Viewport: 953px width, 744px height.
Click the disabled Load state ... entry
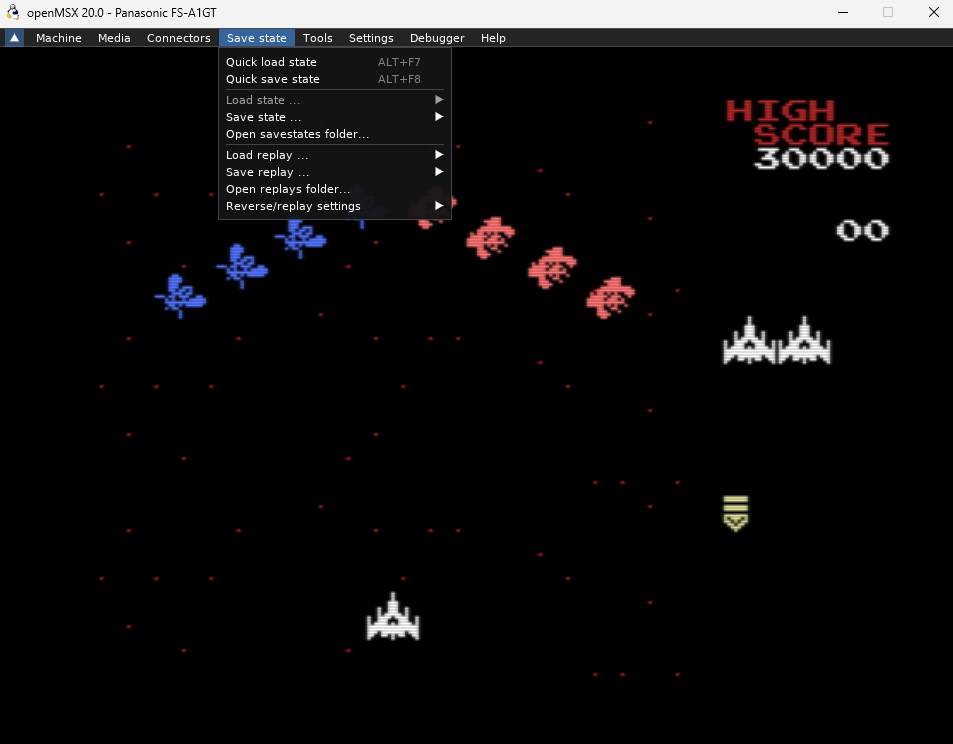pyautogui.click(x=335, y=100)
